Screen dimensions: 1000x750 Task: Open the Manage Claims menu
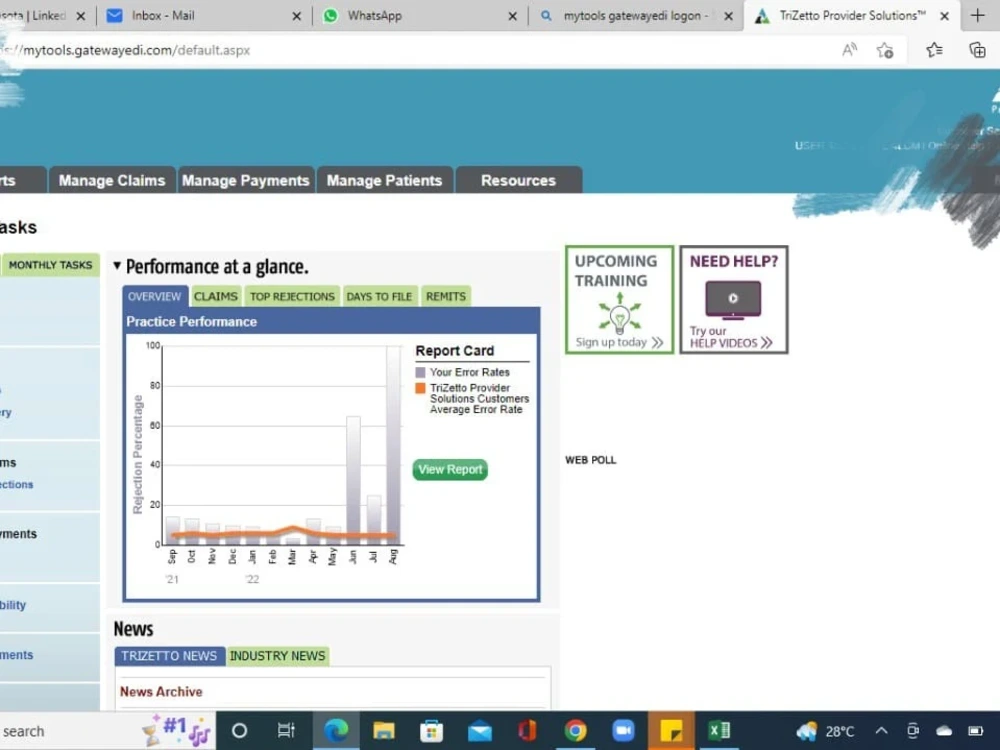[x=112, y=180]
